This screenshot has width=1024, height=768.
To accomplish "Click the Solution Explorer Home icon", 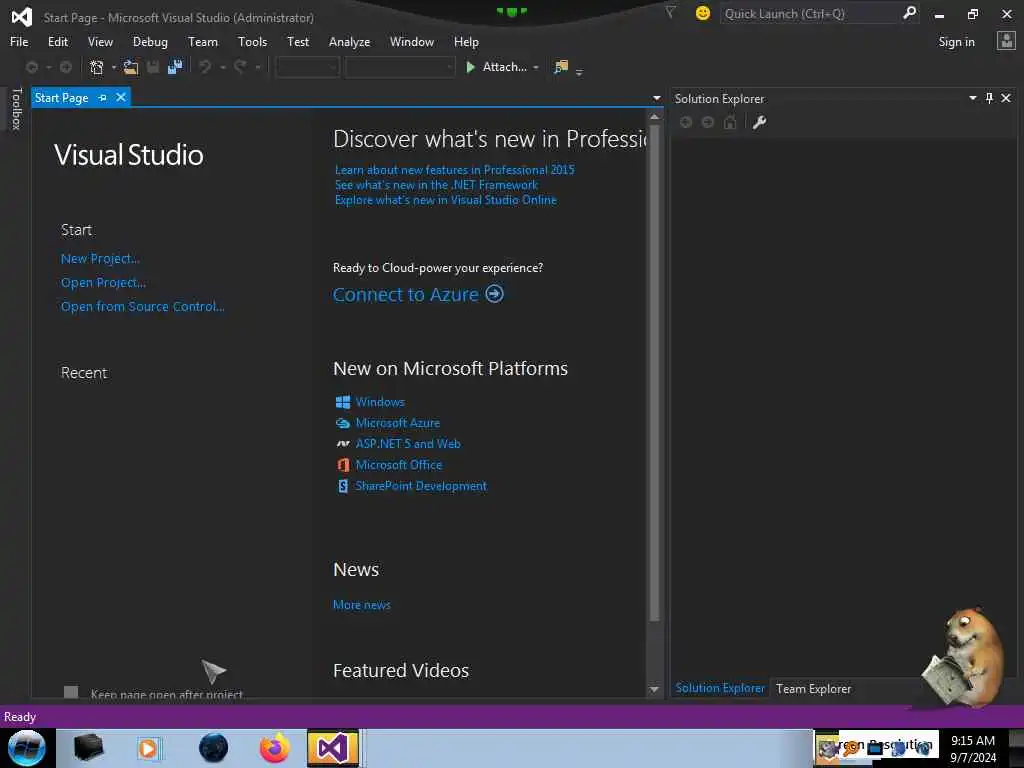I will 730,122.
